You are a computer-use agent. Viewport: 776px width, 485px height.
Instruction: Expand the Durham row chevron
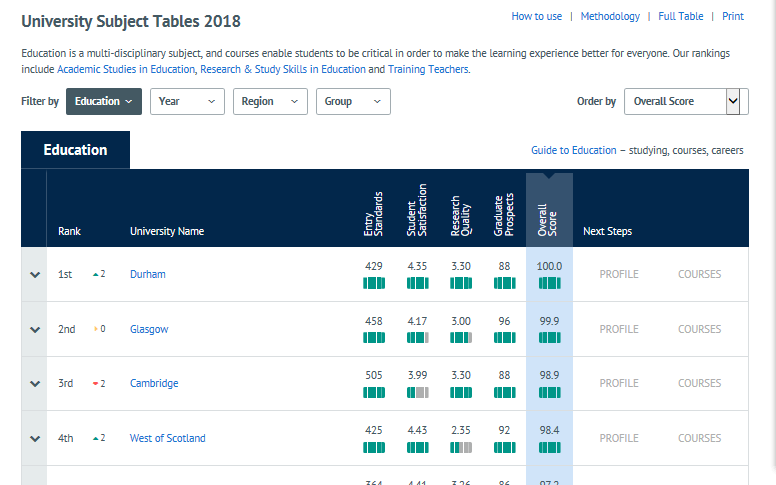35,275
